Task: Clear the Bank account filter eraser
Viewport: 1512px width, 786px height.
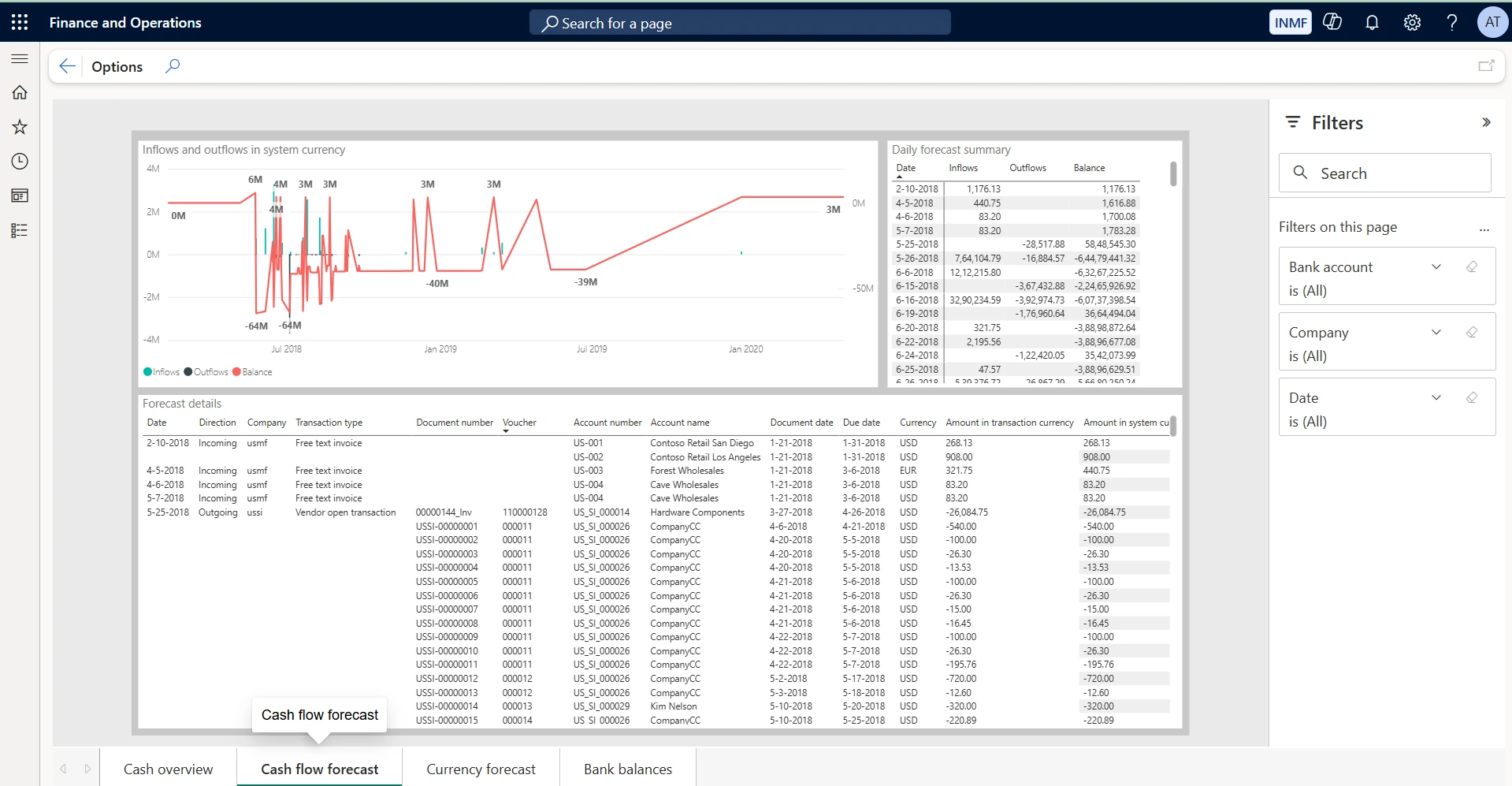Action: 1471,266
